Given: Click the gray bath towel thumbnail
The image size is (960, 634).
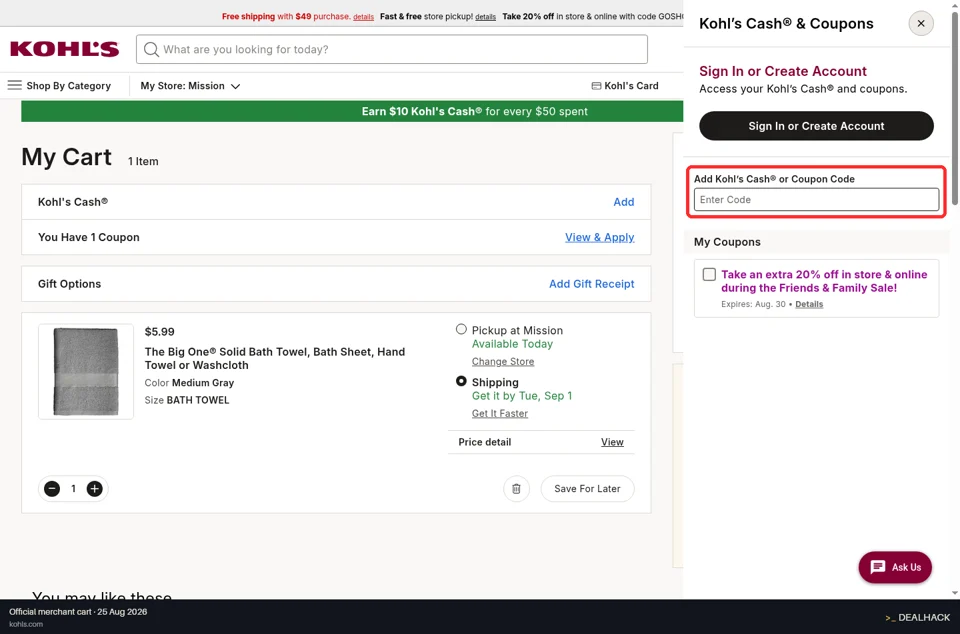Looking at the screenshot, I should tap(86, 371).
